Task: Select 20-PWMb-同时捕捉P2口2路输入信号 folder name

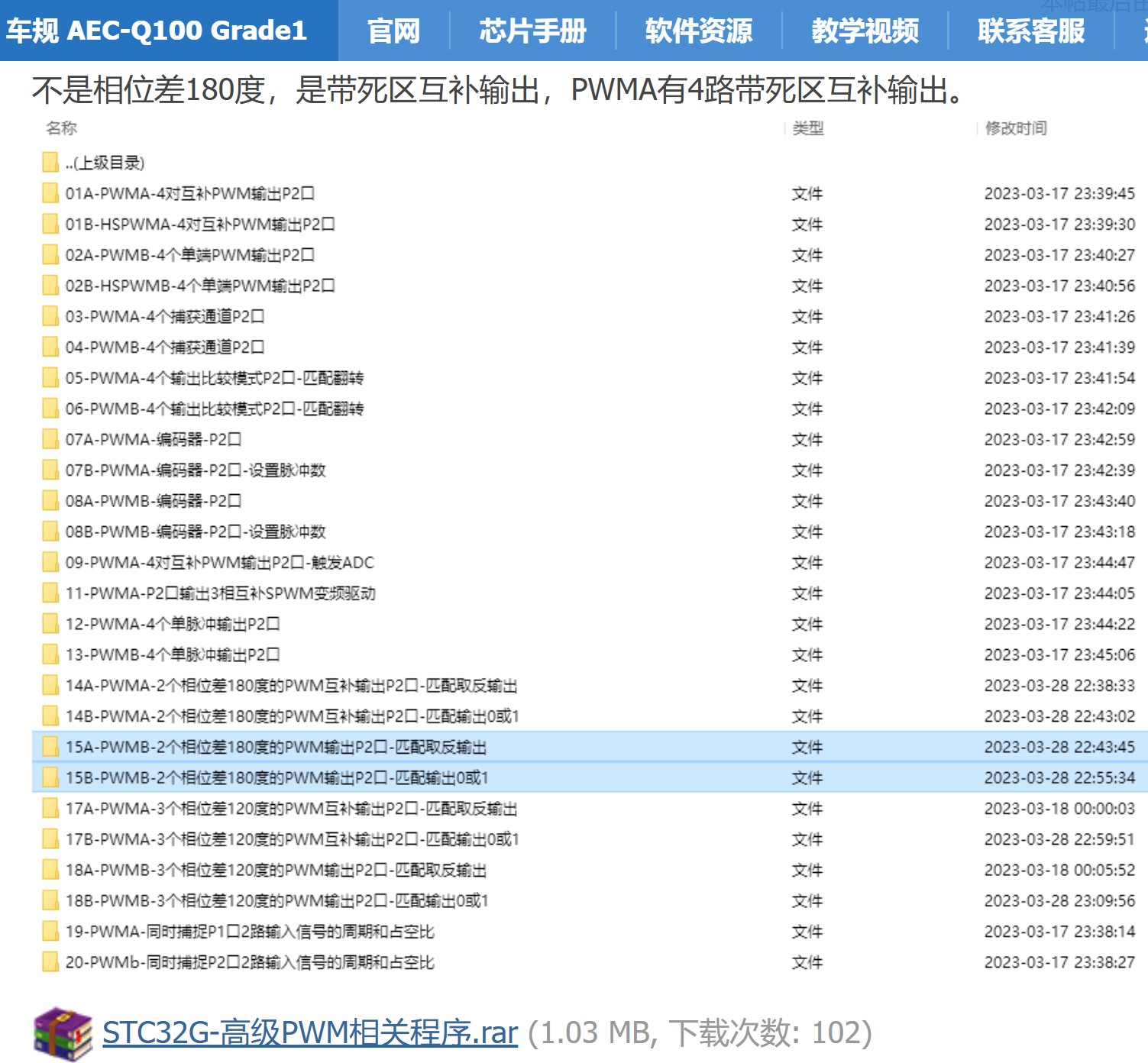Action: tap(250, 962)
